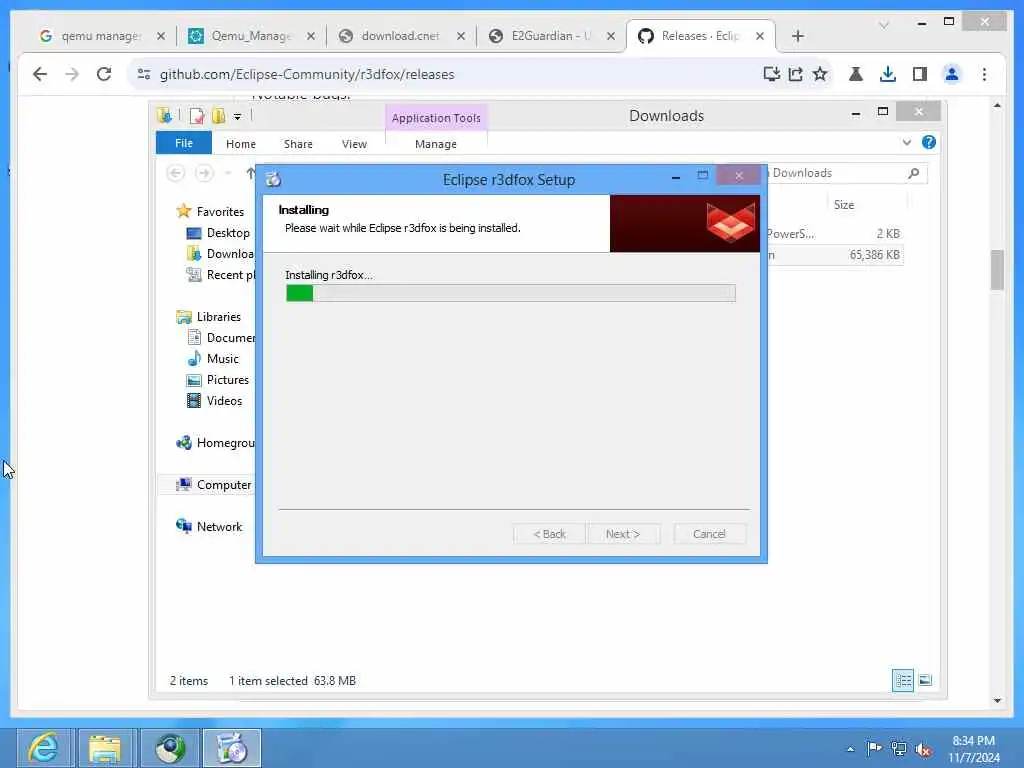1024x768 pixels.
Task: Switch to download.cnet tab
Action: [400, 37]
